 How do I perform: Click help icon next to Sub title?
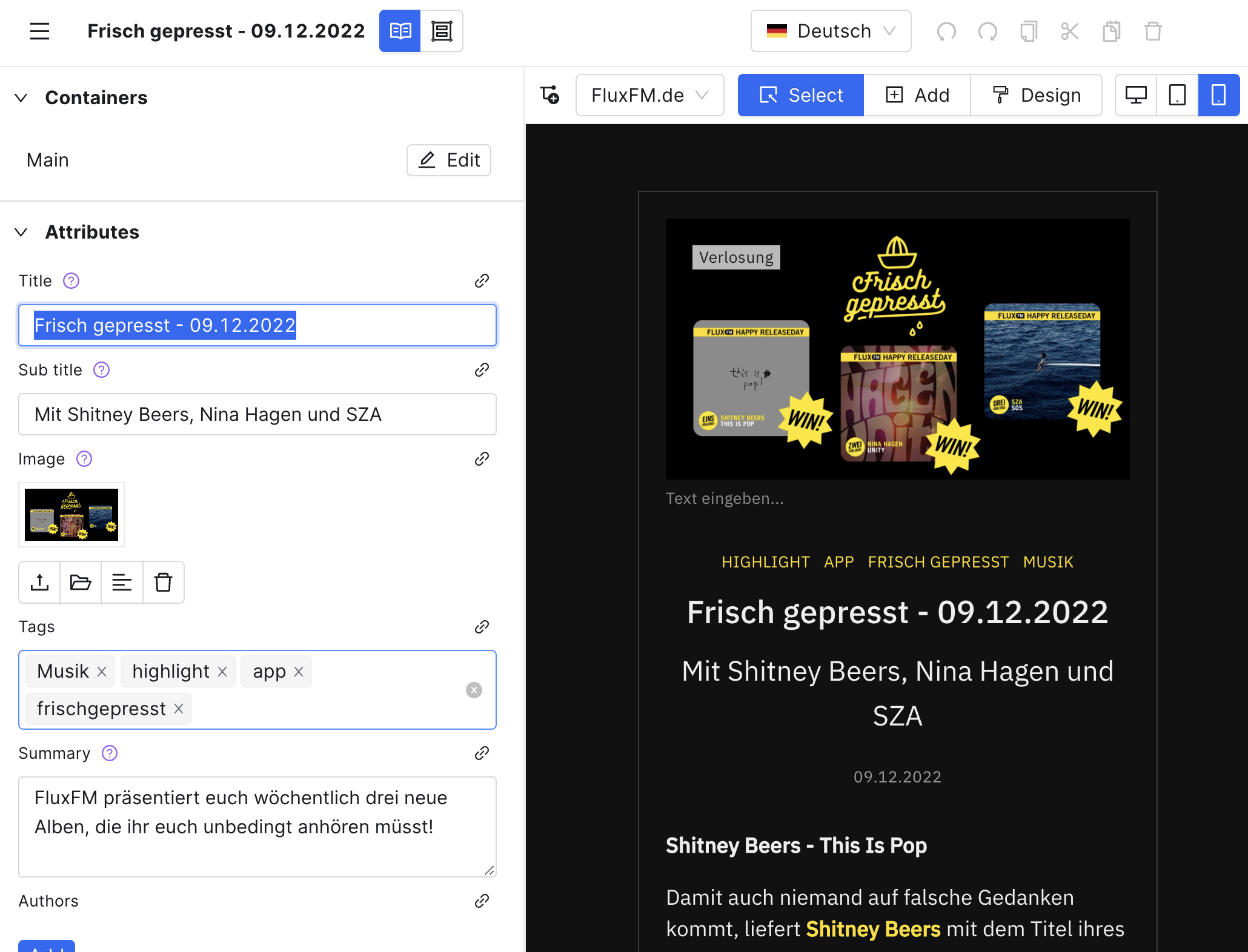pyautogui.click(x=102, y=370)
